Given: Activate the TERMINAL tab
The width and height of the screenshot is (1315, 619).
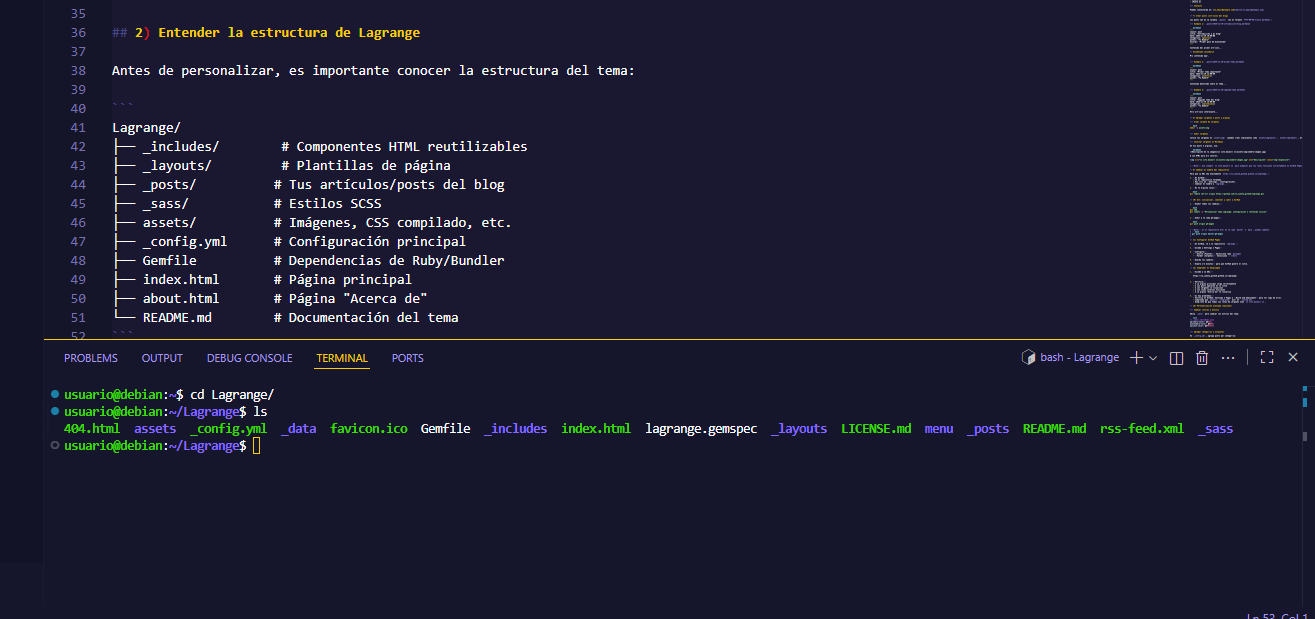Looking at the screenshot, I should point(342,358).
